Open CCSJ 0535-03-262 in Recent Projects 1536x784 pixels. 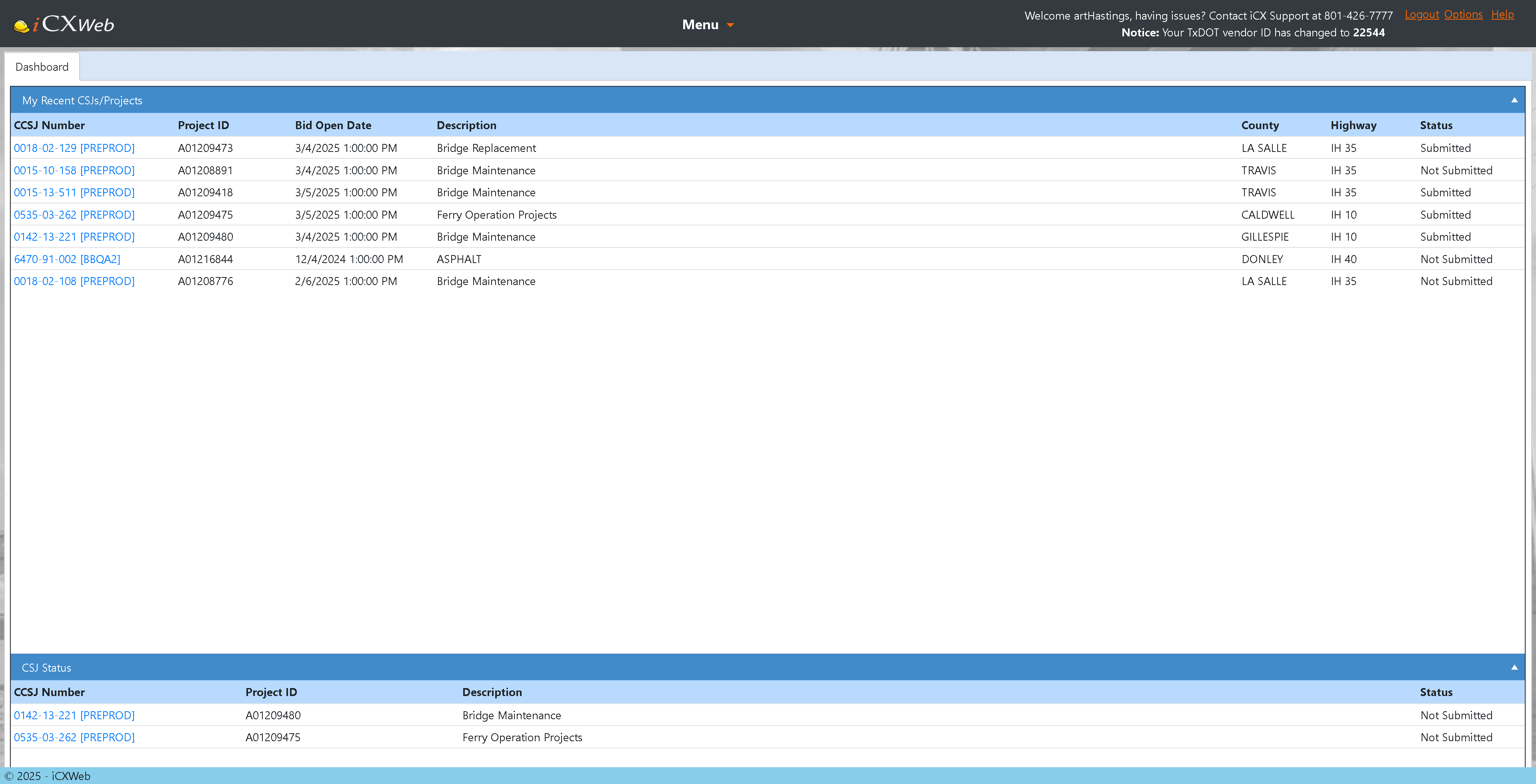coord(74,214)
